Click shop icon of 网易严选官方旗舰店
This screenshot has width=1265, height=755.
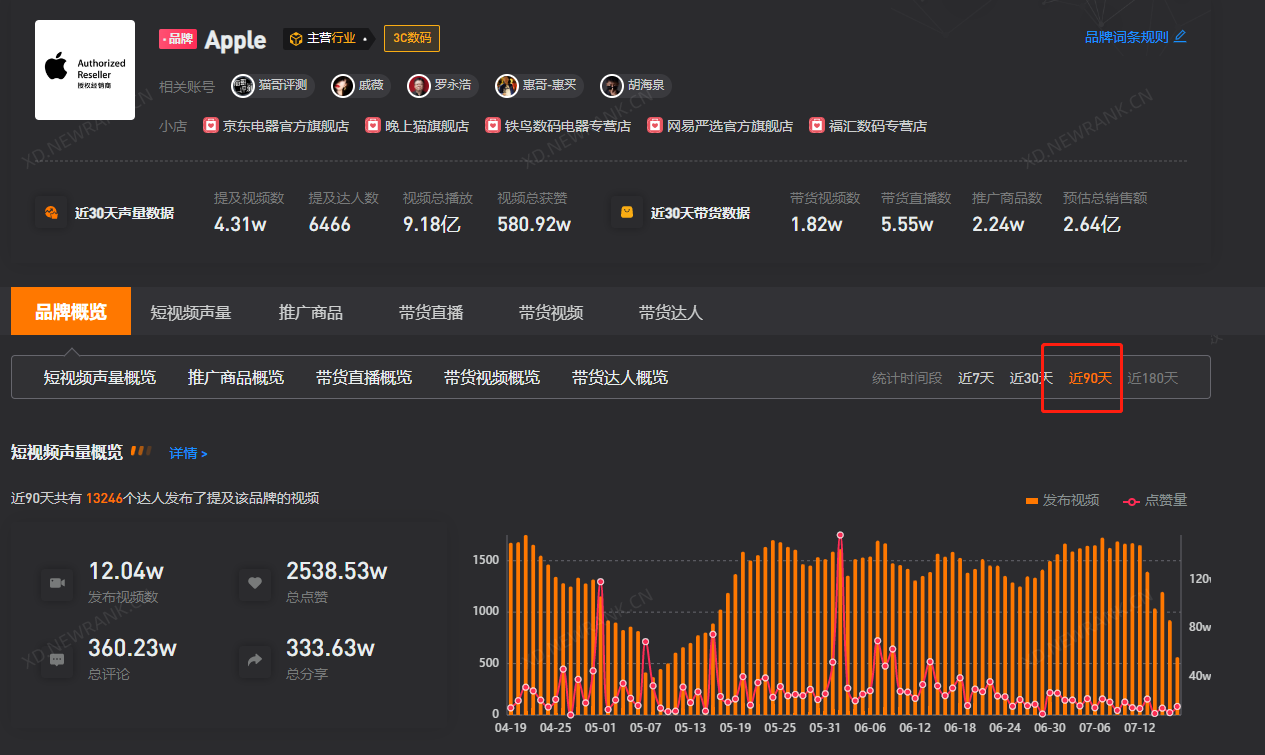655,126
